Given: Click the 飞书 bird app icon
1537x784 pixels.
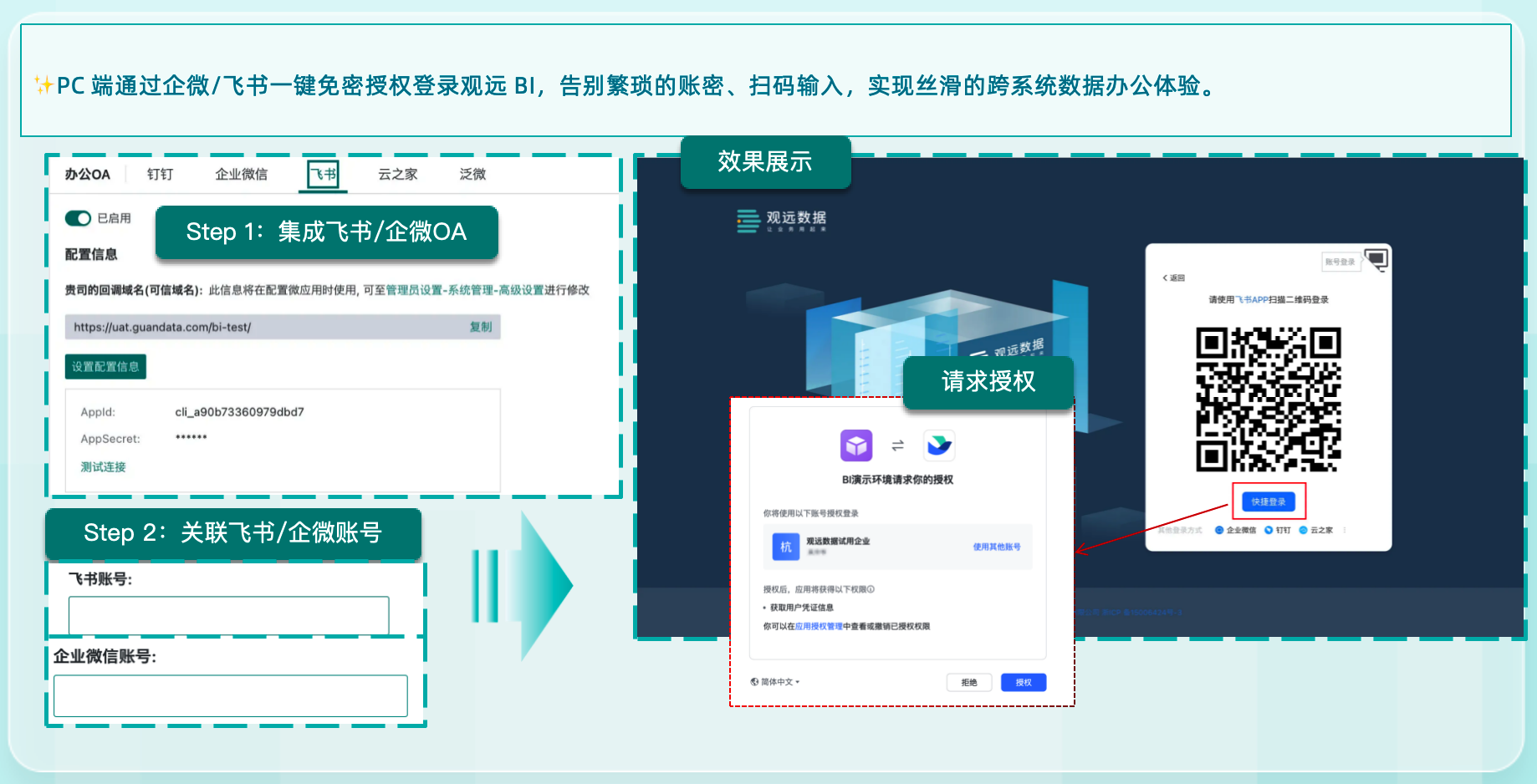Looking at the screenshot, I should 939,445.
